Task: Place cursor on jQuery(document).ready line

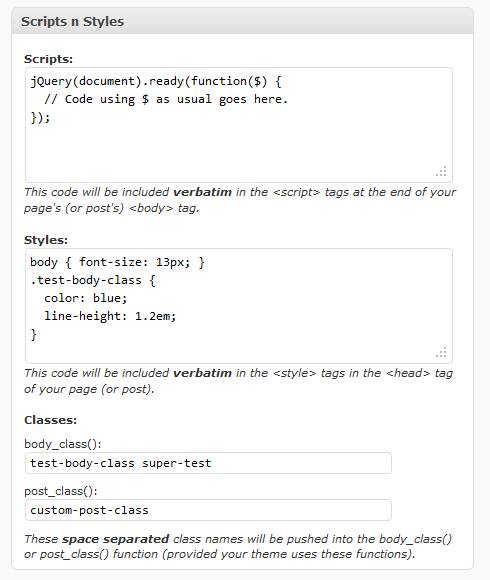Action: (x=156, y=81)
